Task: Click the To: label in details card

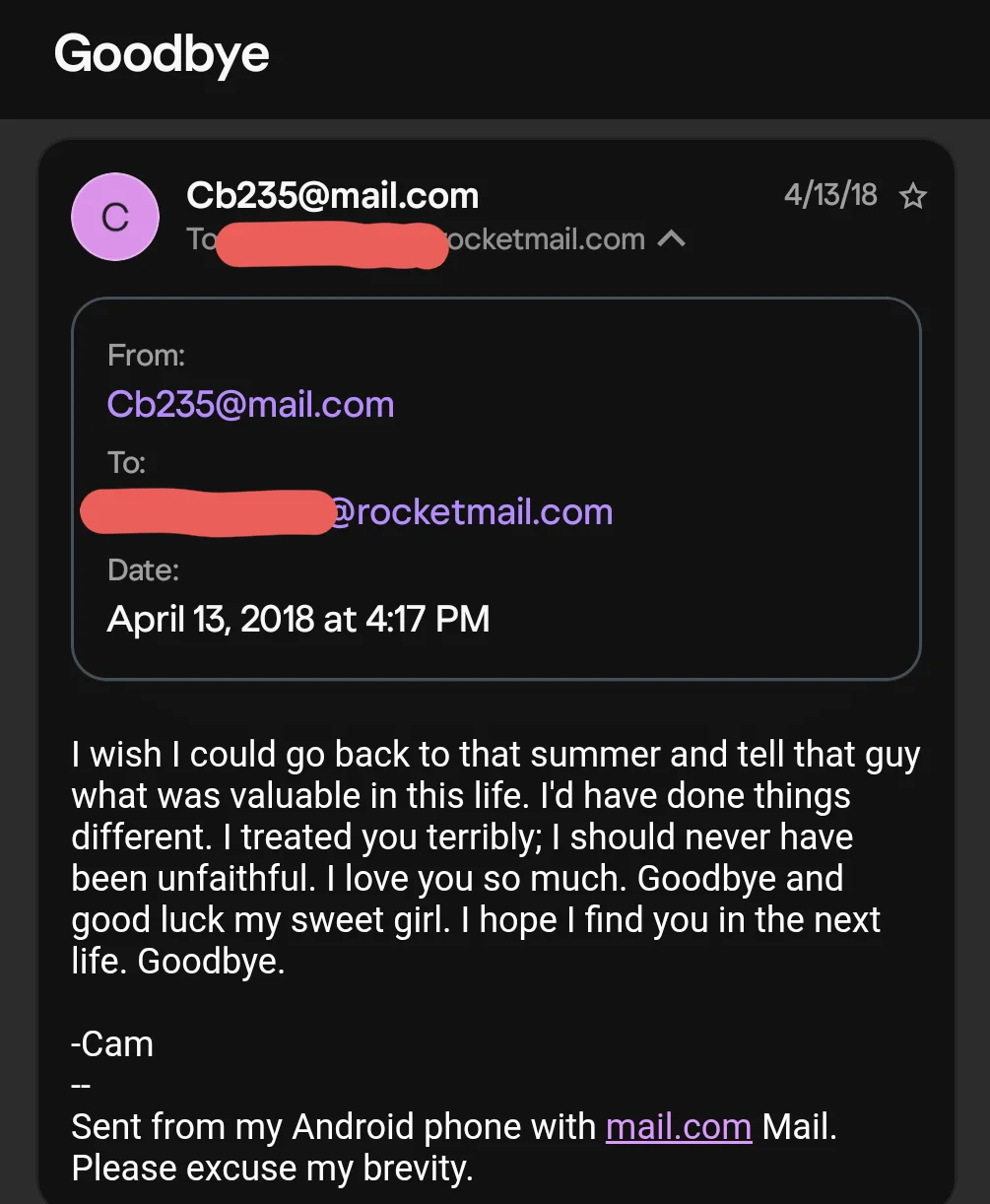Action: point(126,462)
